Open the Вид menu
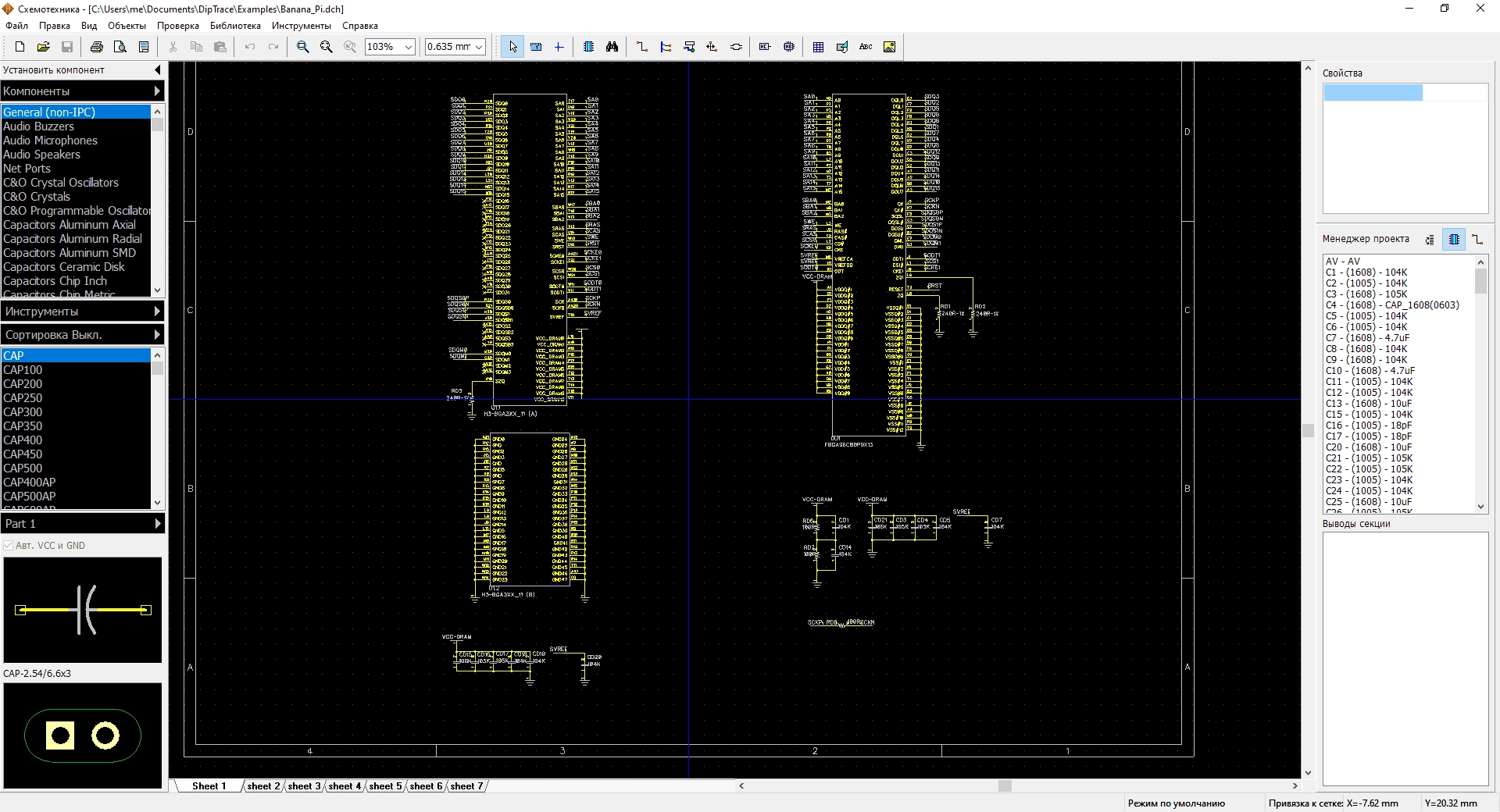 [x=89, y=26]
